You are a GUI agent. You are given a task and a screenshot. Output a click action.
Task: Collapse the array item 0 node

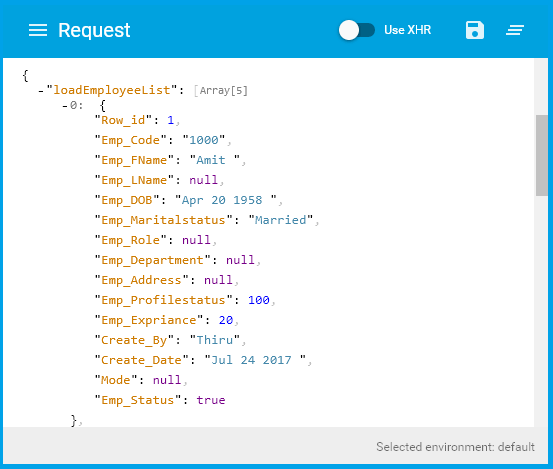pyautogui.click(x=65, y=106)
